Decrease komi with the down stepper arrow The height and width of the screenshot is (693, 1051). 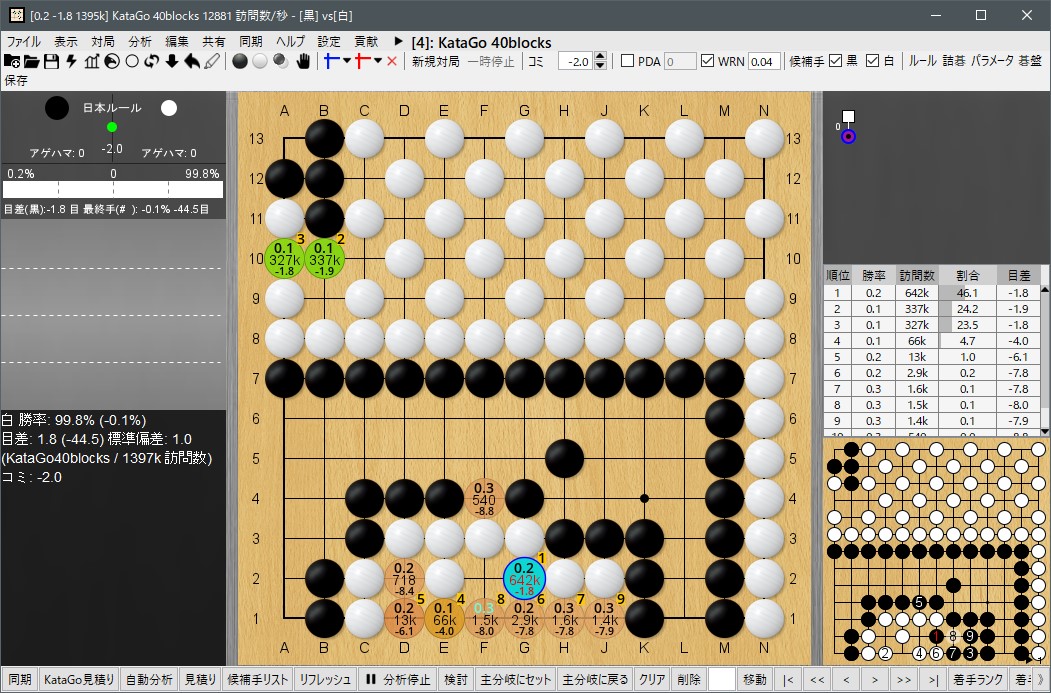coord(600,66)
